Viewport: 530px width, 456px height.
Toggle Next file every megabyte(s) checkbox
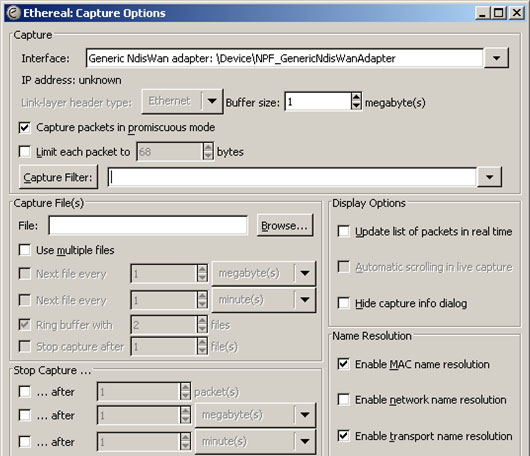pos(24,273)
